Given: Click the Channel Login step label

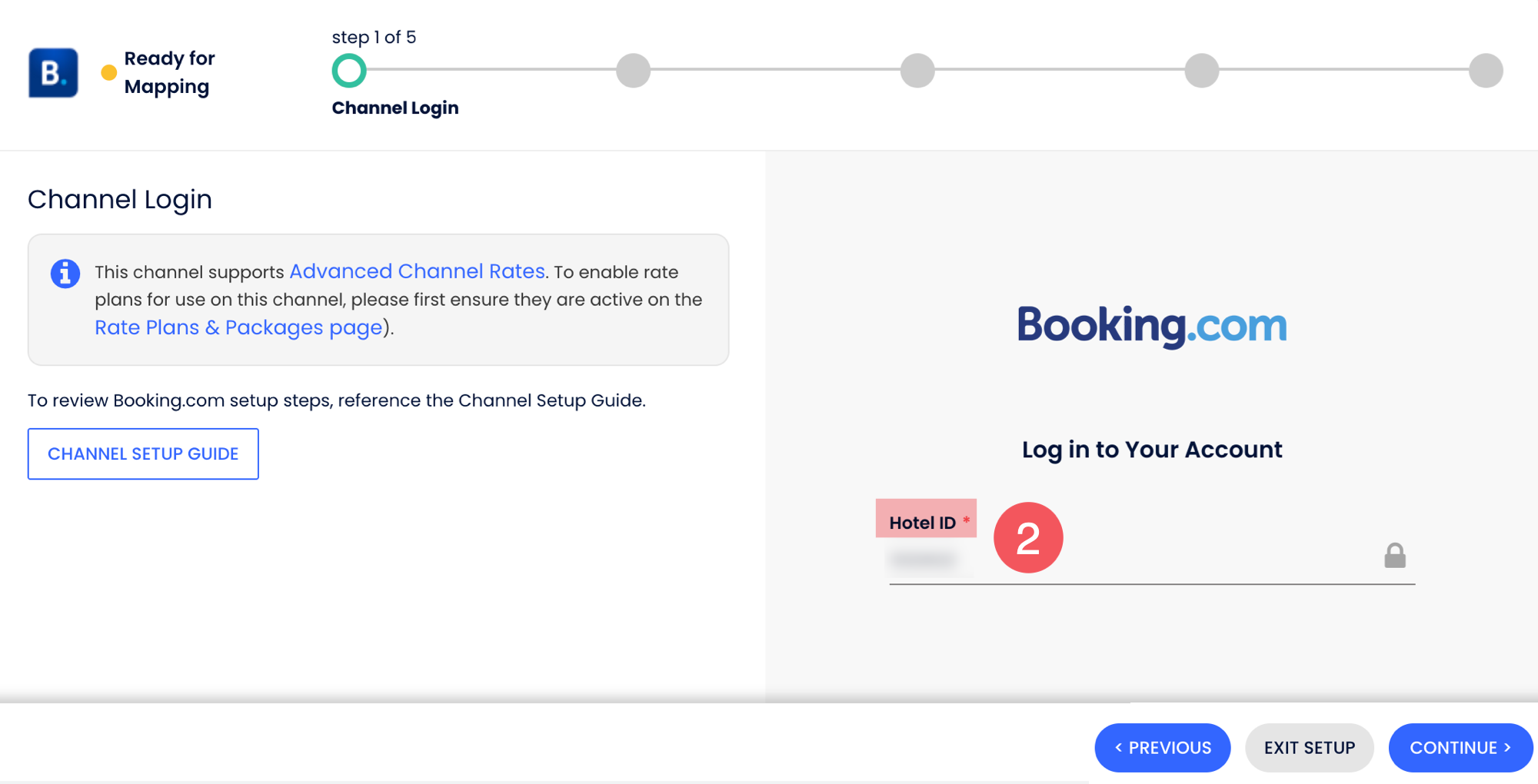Looking at the screenshot, I should 394,108.
